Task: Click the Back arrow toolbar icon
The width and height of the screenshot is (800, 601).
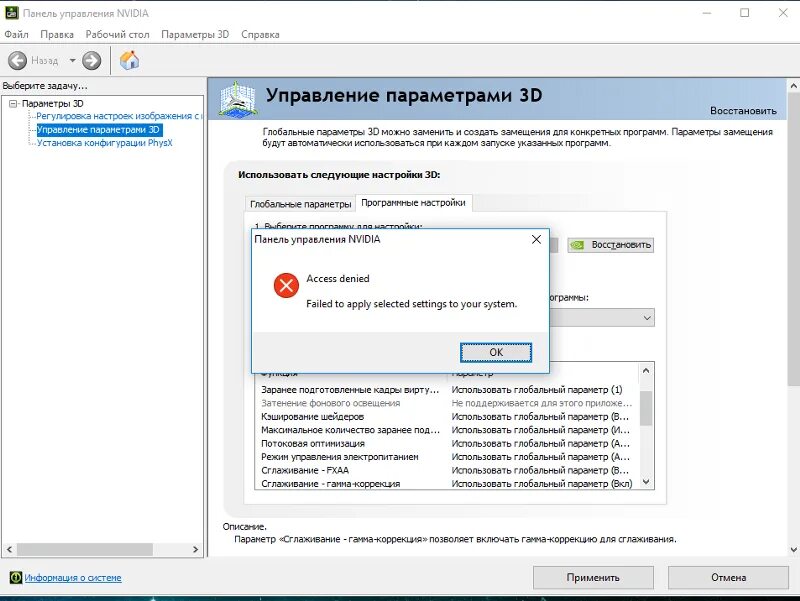Action: (17, 61)
